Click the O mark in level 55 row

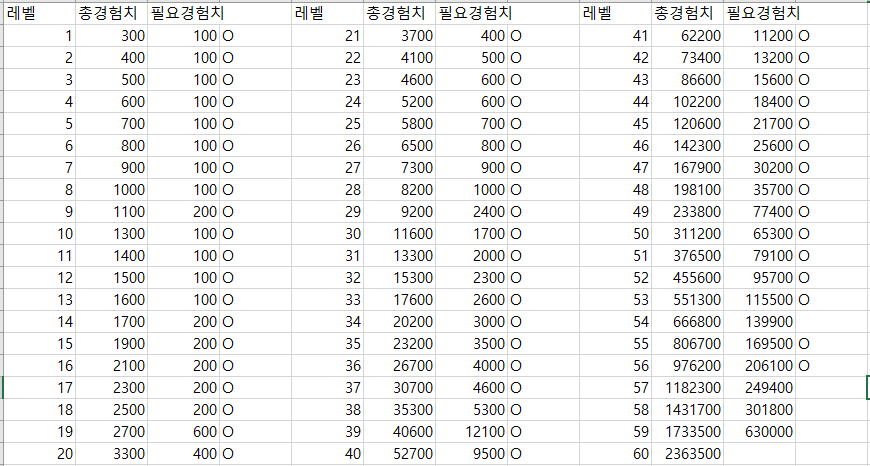point(804,343)
